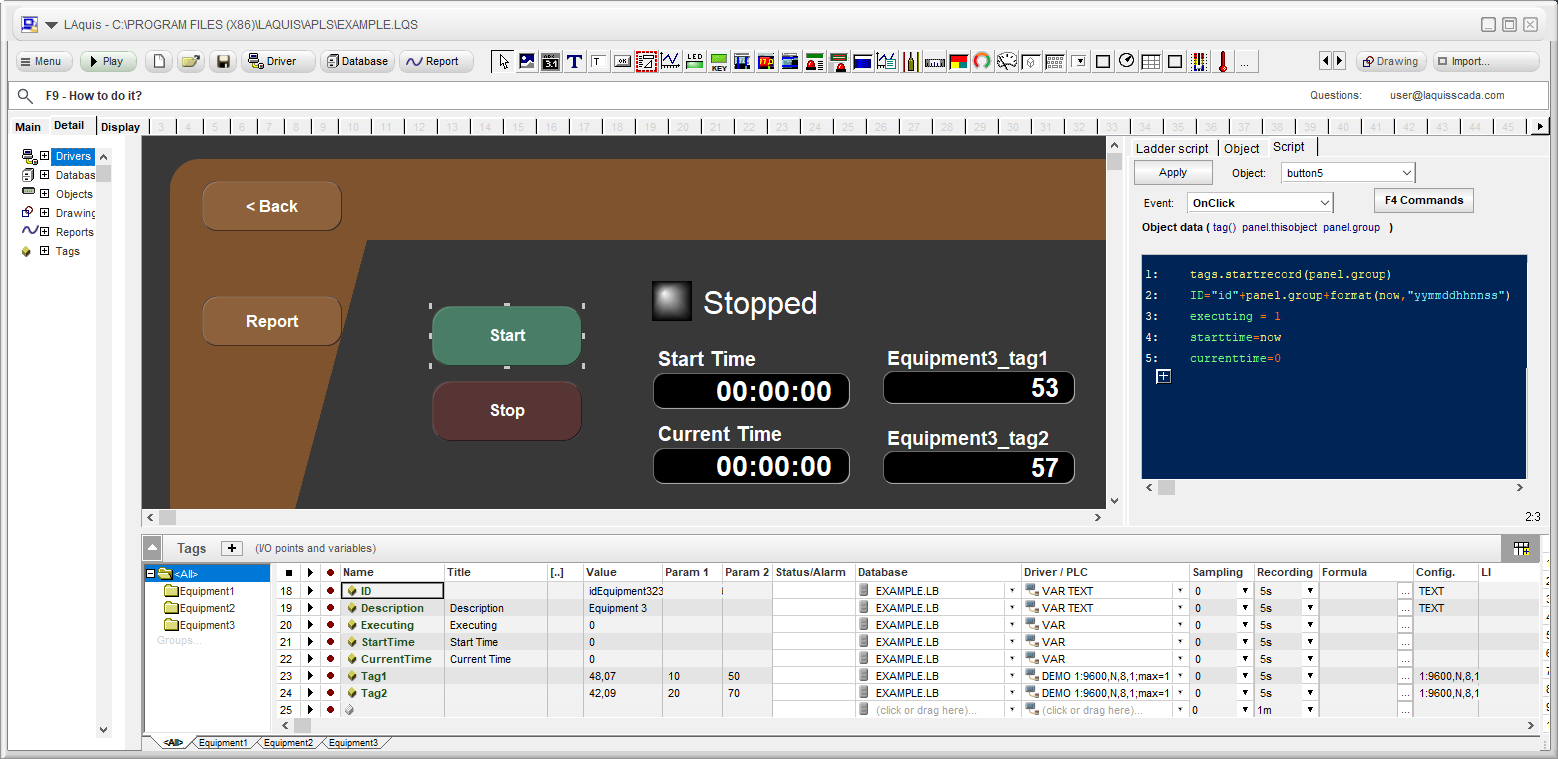1558x759 pixels.
Task: Toggle the red record dot for Executing row
Action: [x=330, y=625]
